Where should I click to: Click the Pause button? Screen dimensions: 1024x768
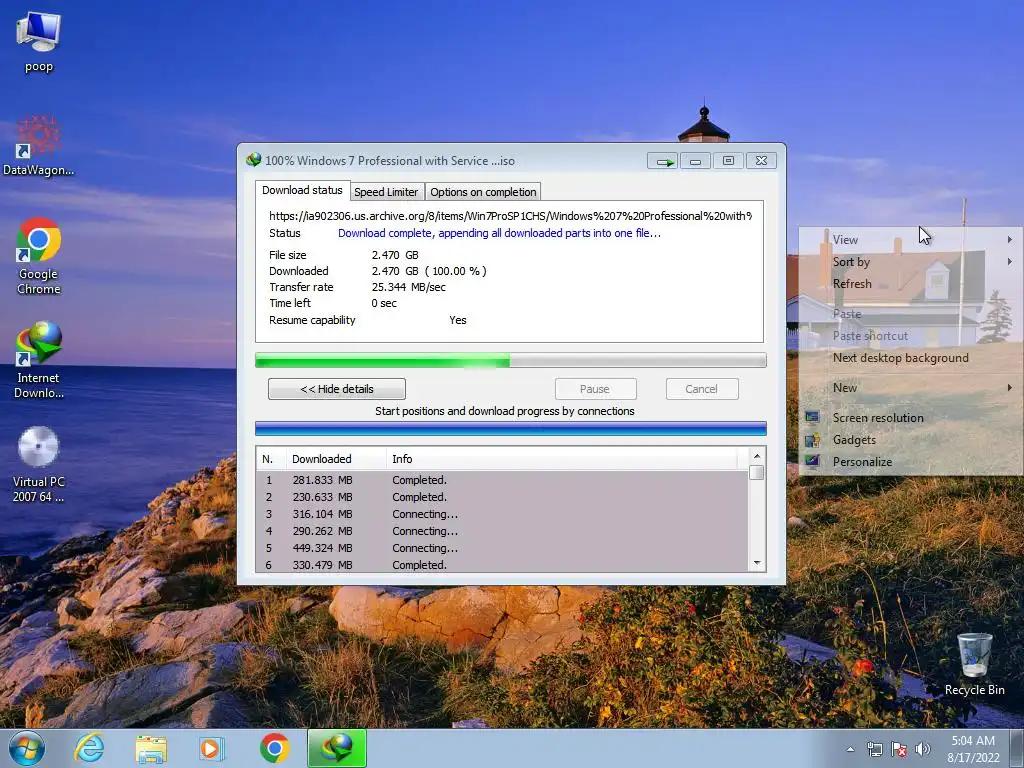595,389
